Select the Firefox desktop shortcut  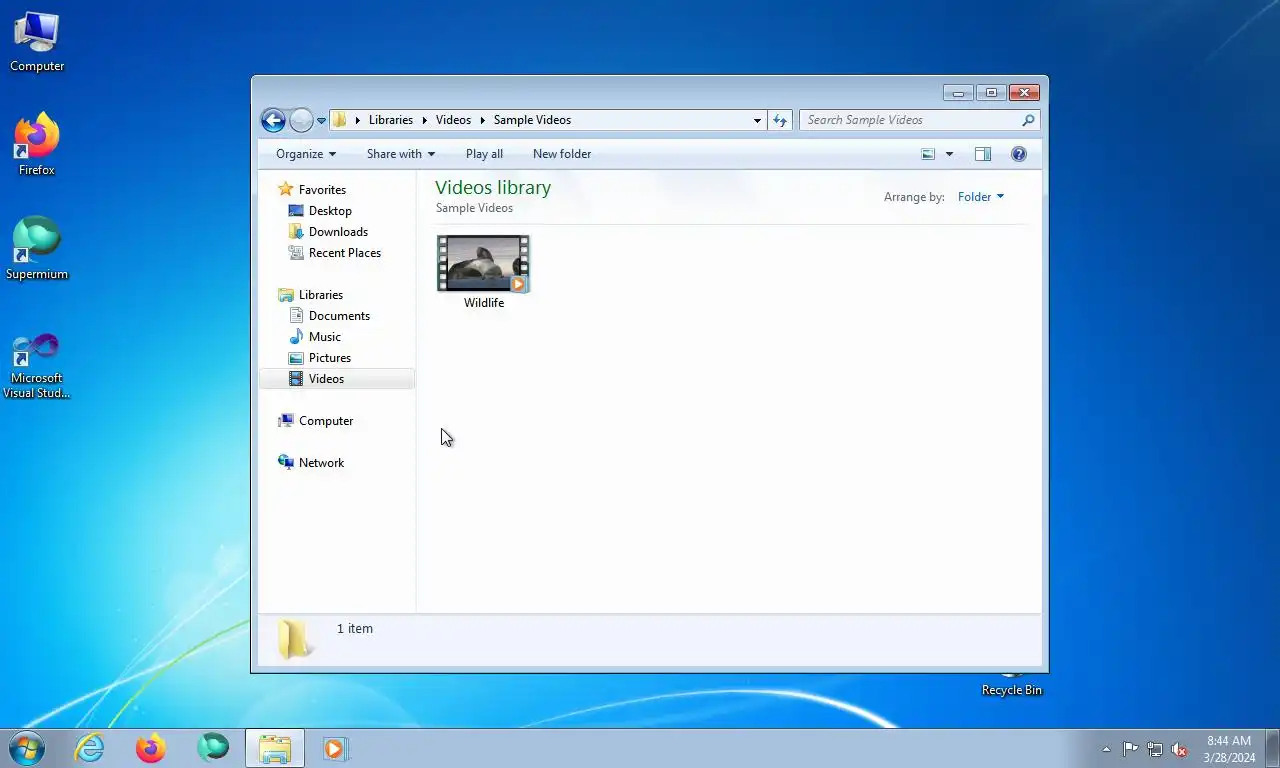click(x=37, y=145)
